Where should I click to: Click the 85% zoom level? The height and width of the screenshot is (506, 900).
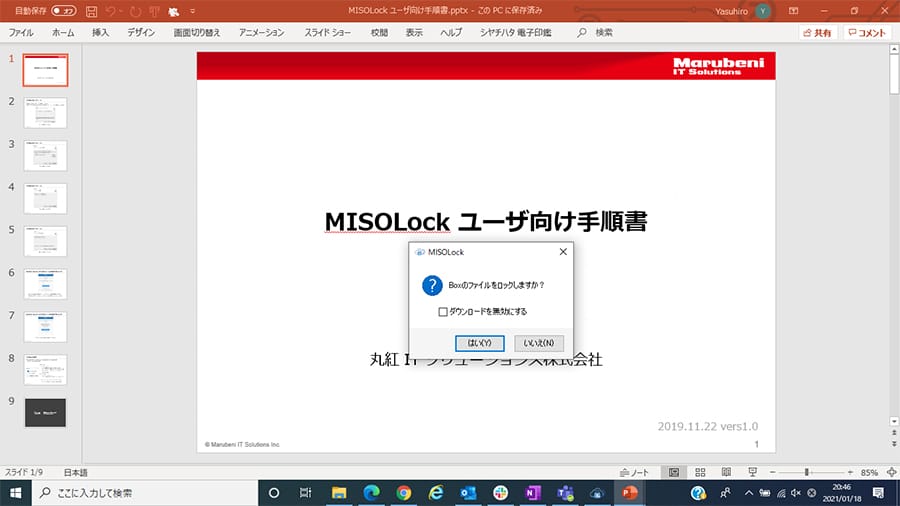(869, 473)
